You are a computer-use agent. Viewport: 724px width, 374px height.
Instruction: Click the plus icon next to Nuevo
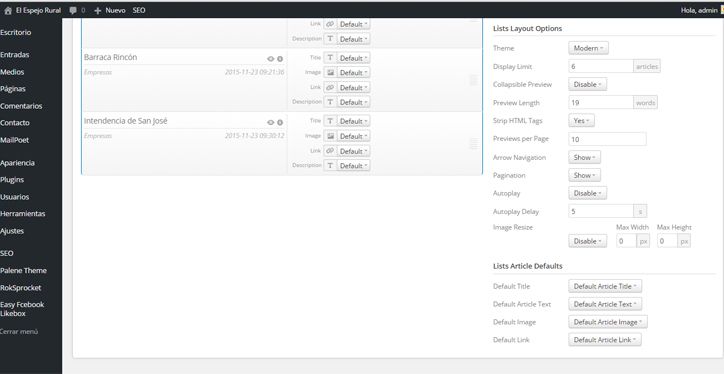coord(97,10)
